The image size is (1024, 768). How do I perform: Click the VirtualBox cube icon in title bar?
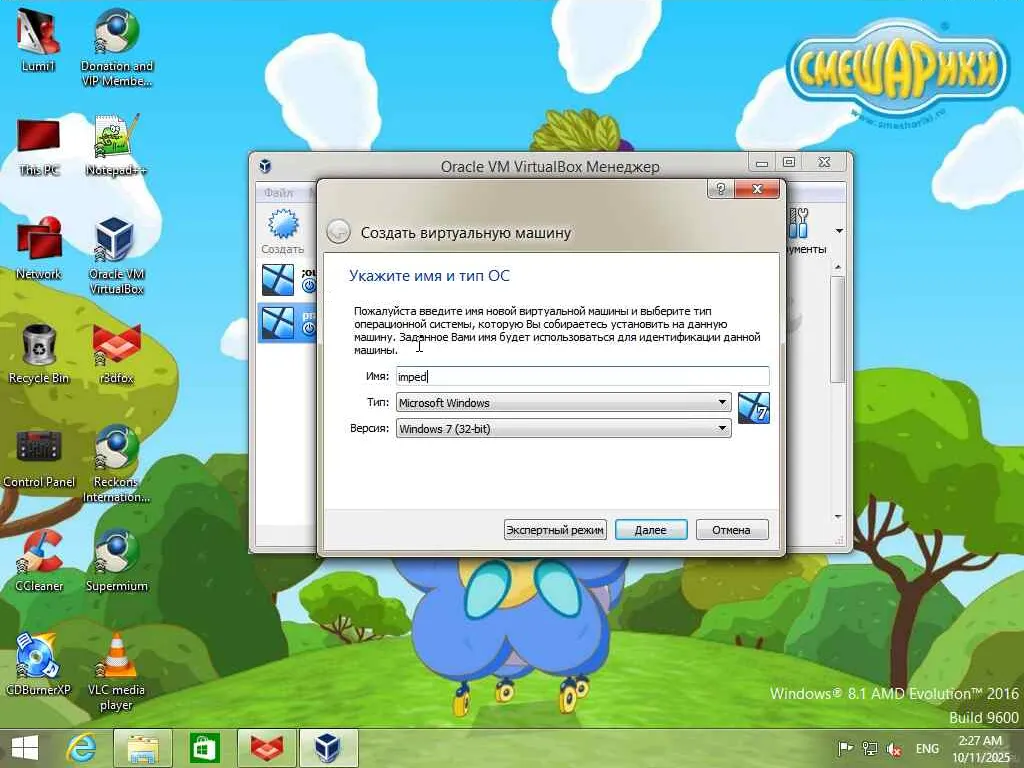[265, 166]
